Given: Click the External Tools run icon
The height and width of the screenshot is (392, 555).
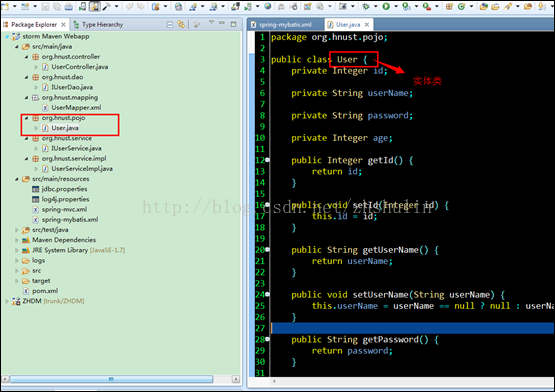Looking at the screenshot, I should tap(427, 6).
